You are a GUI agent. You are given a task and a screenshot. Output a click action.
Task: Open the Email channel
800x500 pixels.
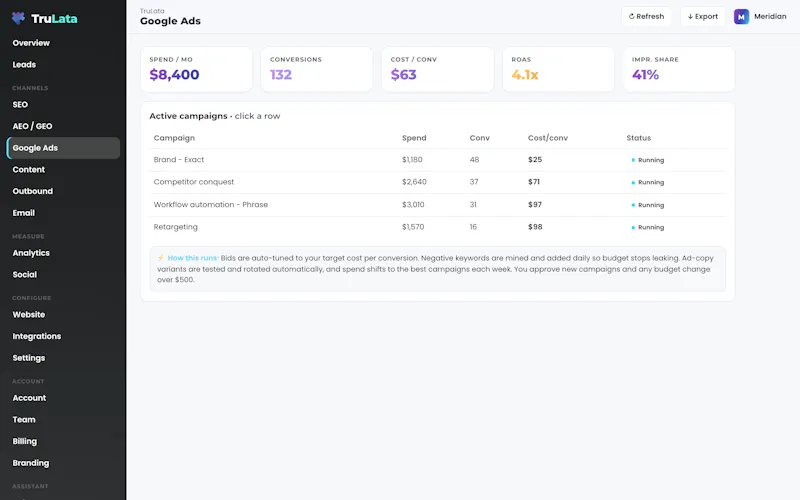23,213
